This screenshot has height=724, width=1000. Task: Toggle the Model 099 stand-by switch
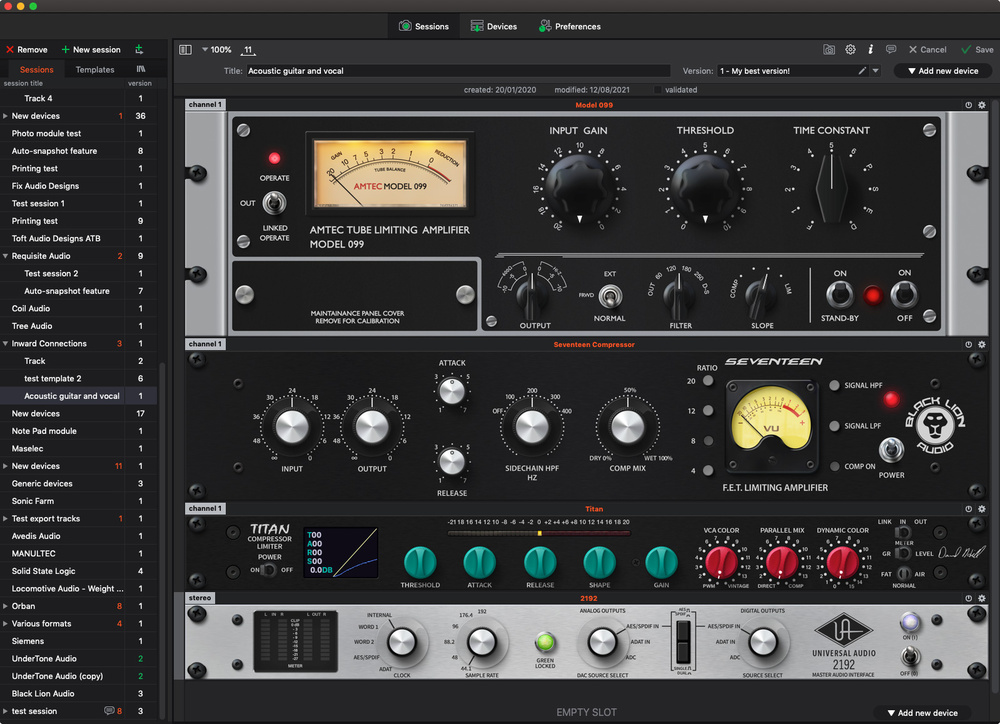840,294
